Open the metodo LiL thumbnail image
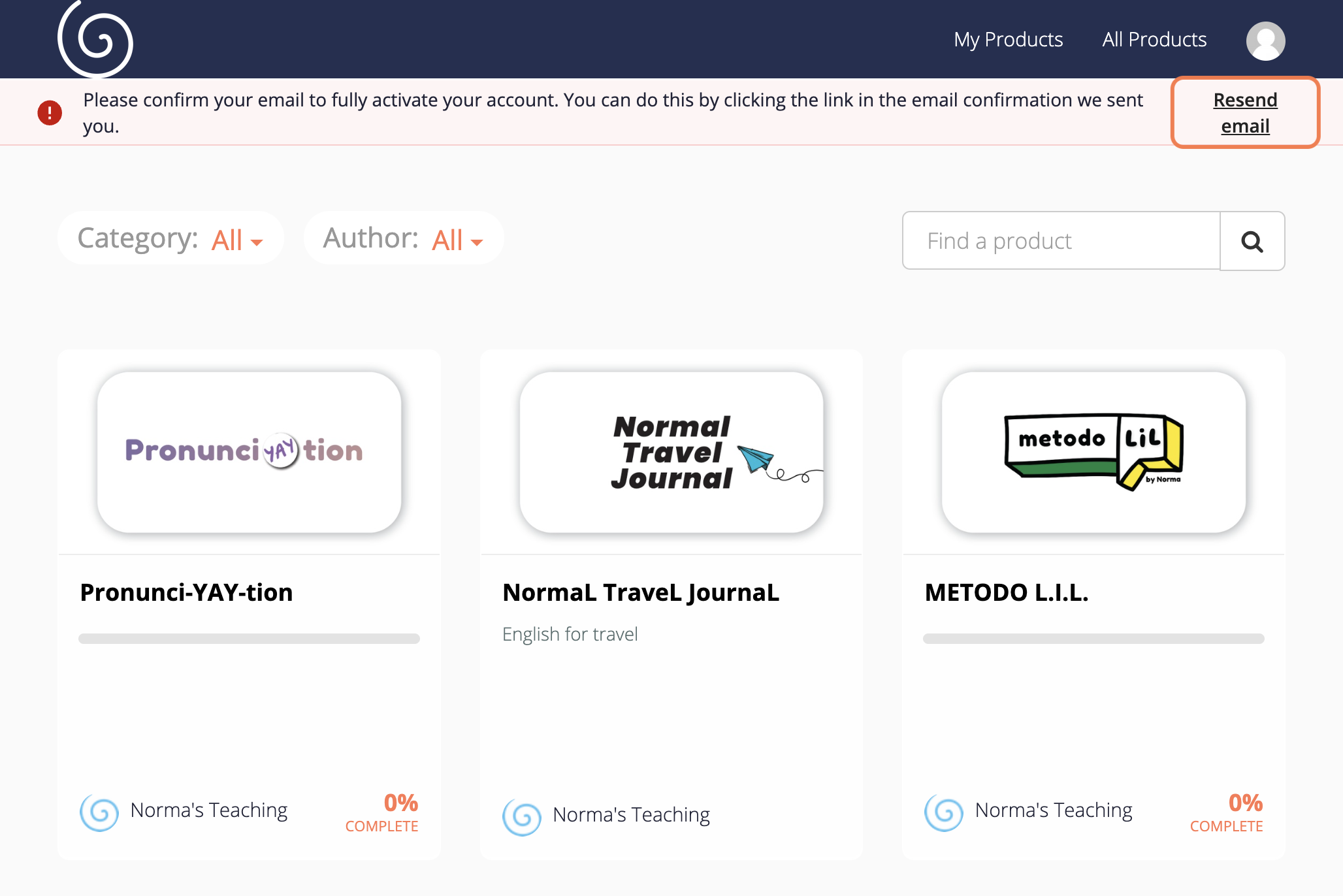 tap(1093, 452)
